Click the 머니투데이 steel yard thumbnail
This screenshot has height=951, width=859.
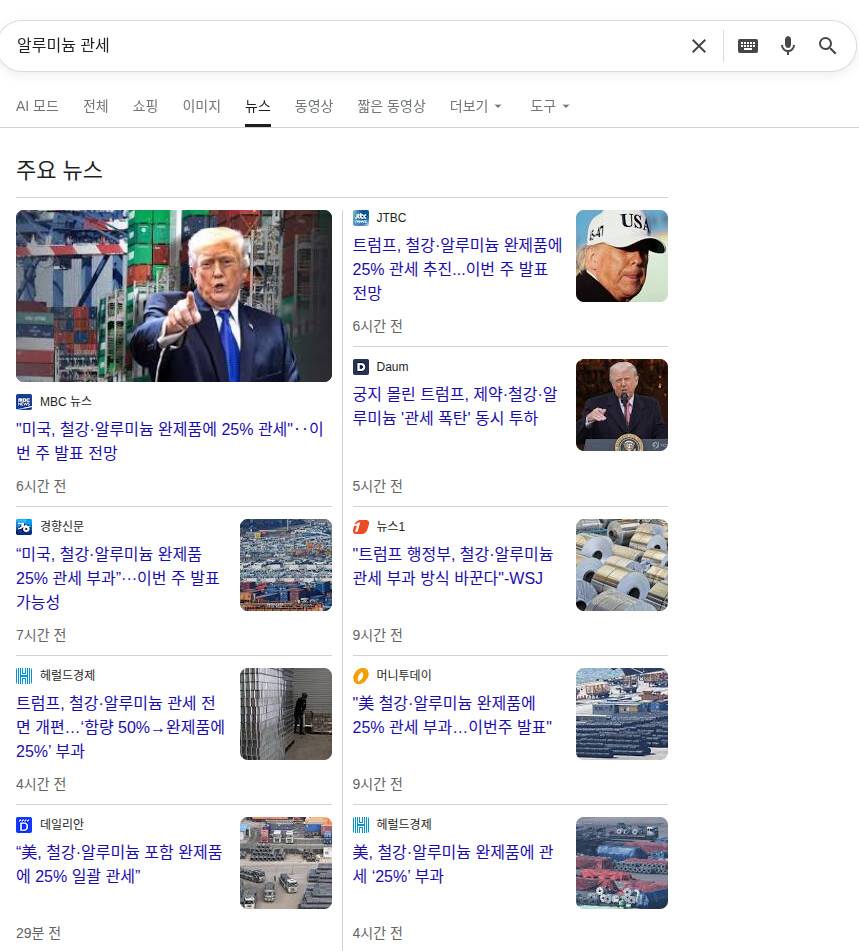pos(622,714)
